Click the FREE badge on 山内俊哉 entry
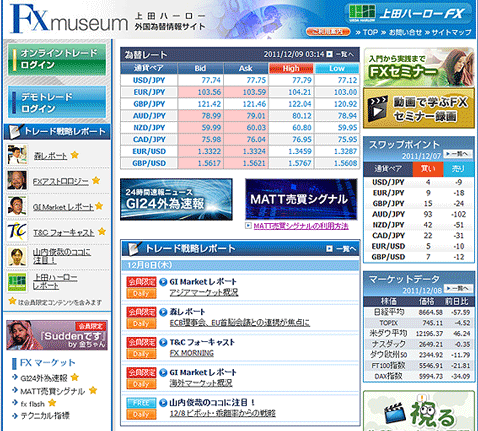The height and width of the screenshot is (431, 478). 141,403
